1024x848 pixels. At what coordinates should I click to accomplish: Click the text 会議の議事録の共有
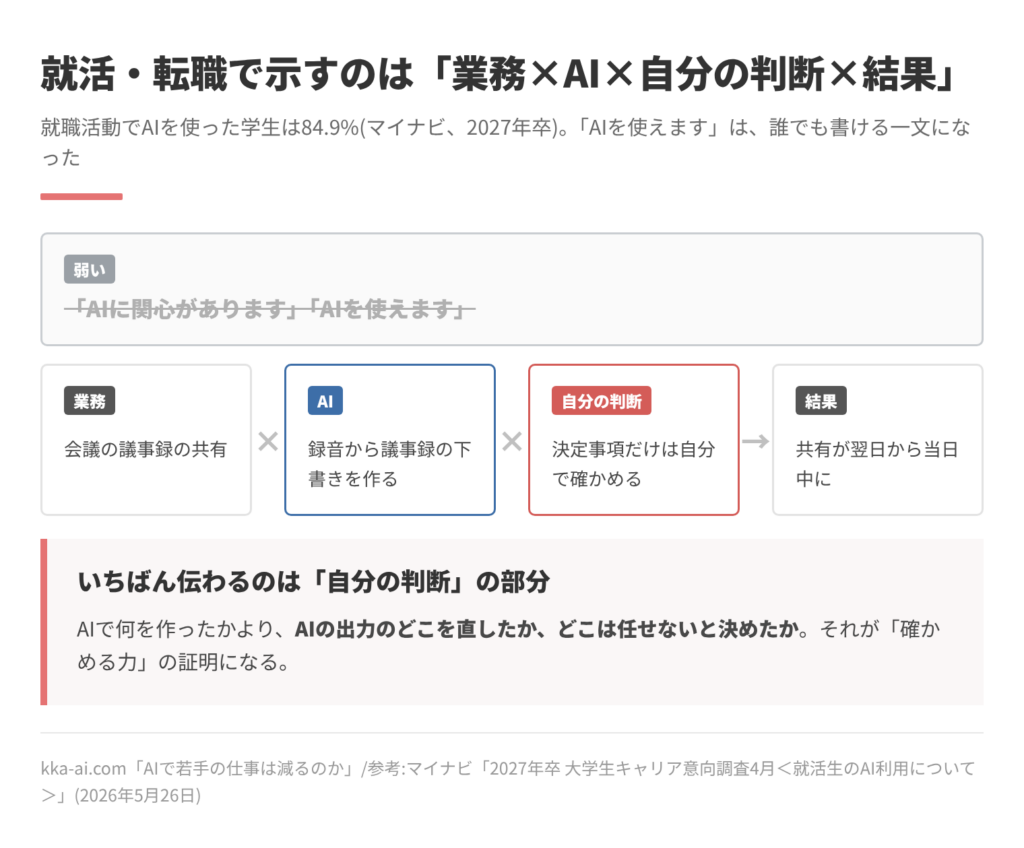click(146, 449)
